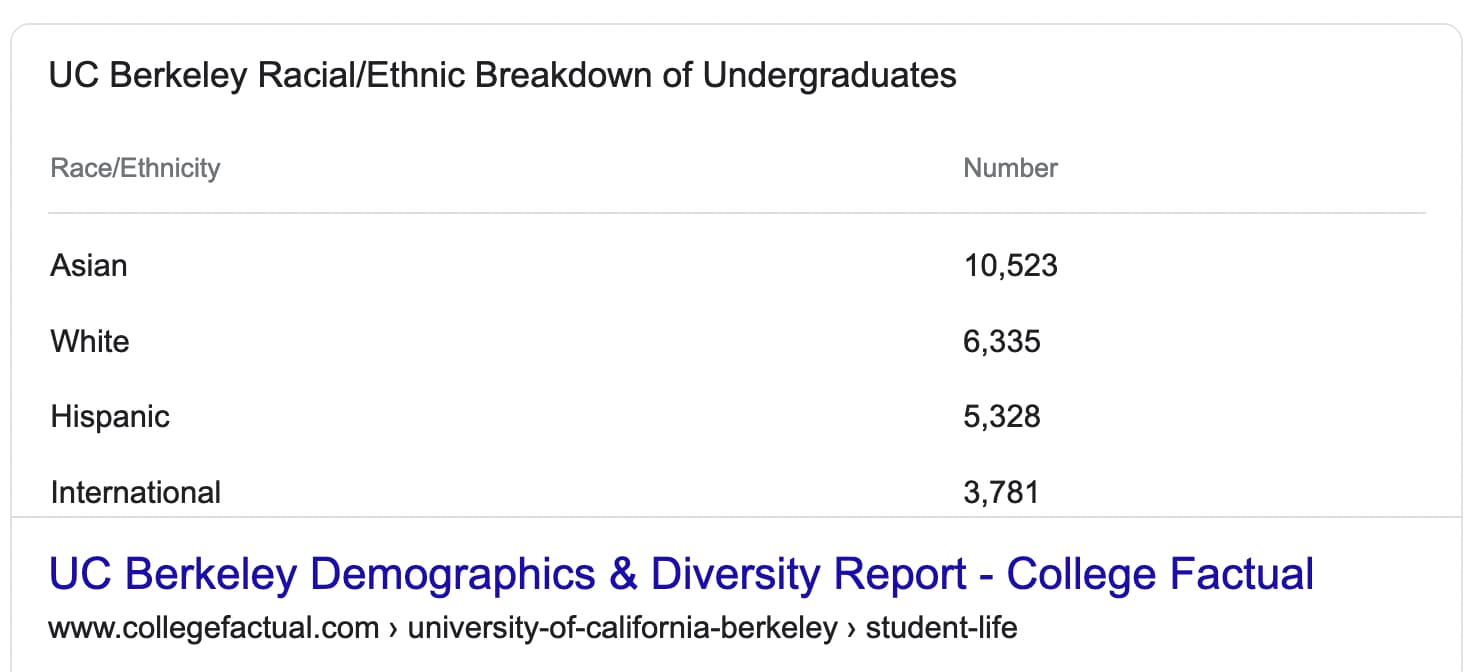This screenshot has width=1474, height=672.
Task: Click the number 3,781 for International
Action: coord(1001,492)
